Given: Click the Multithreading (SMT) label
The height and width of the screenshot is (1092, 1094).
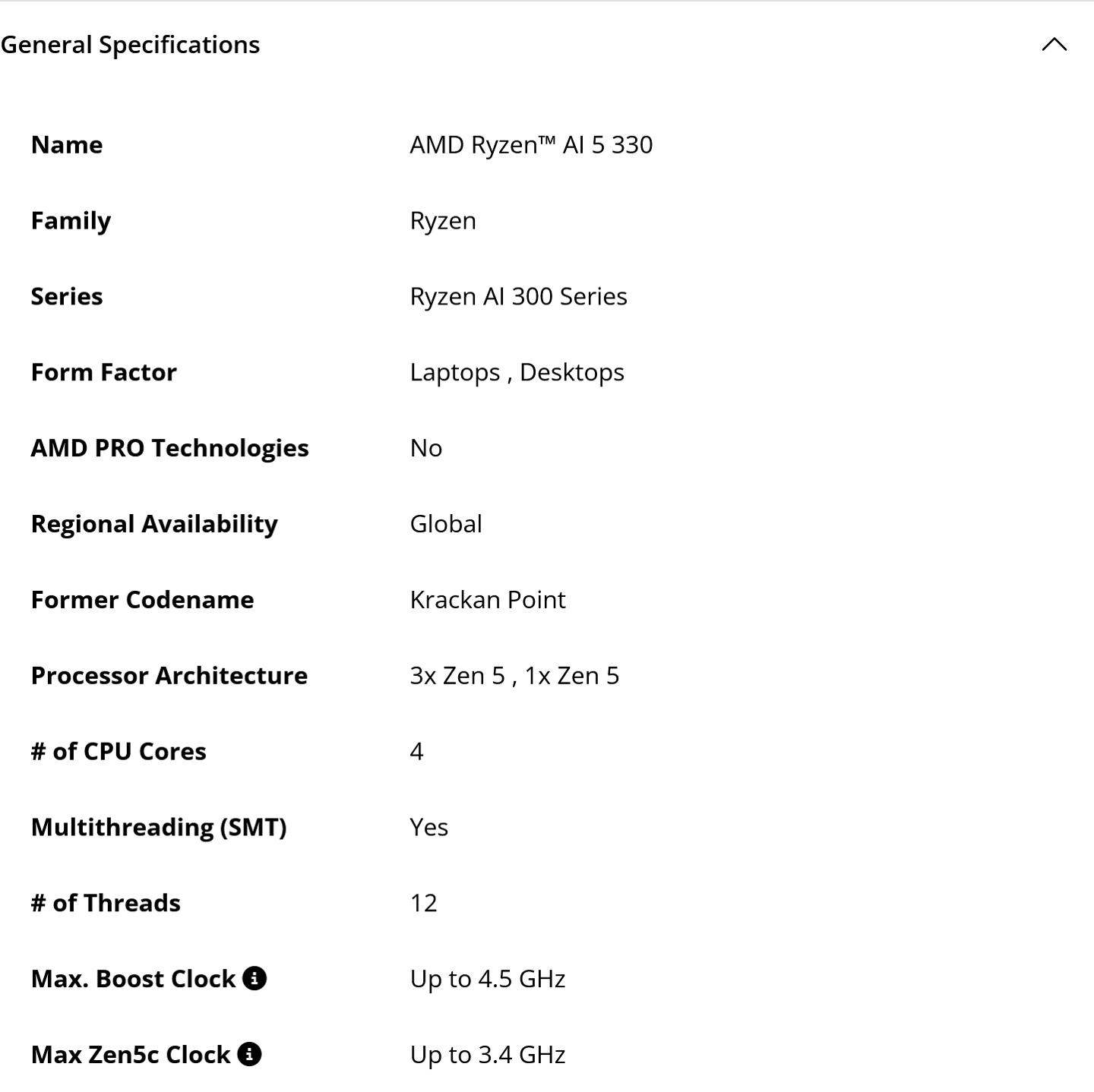Looking at the screenshot, I should [x=159, y=827].
